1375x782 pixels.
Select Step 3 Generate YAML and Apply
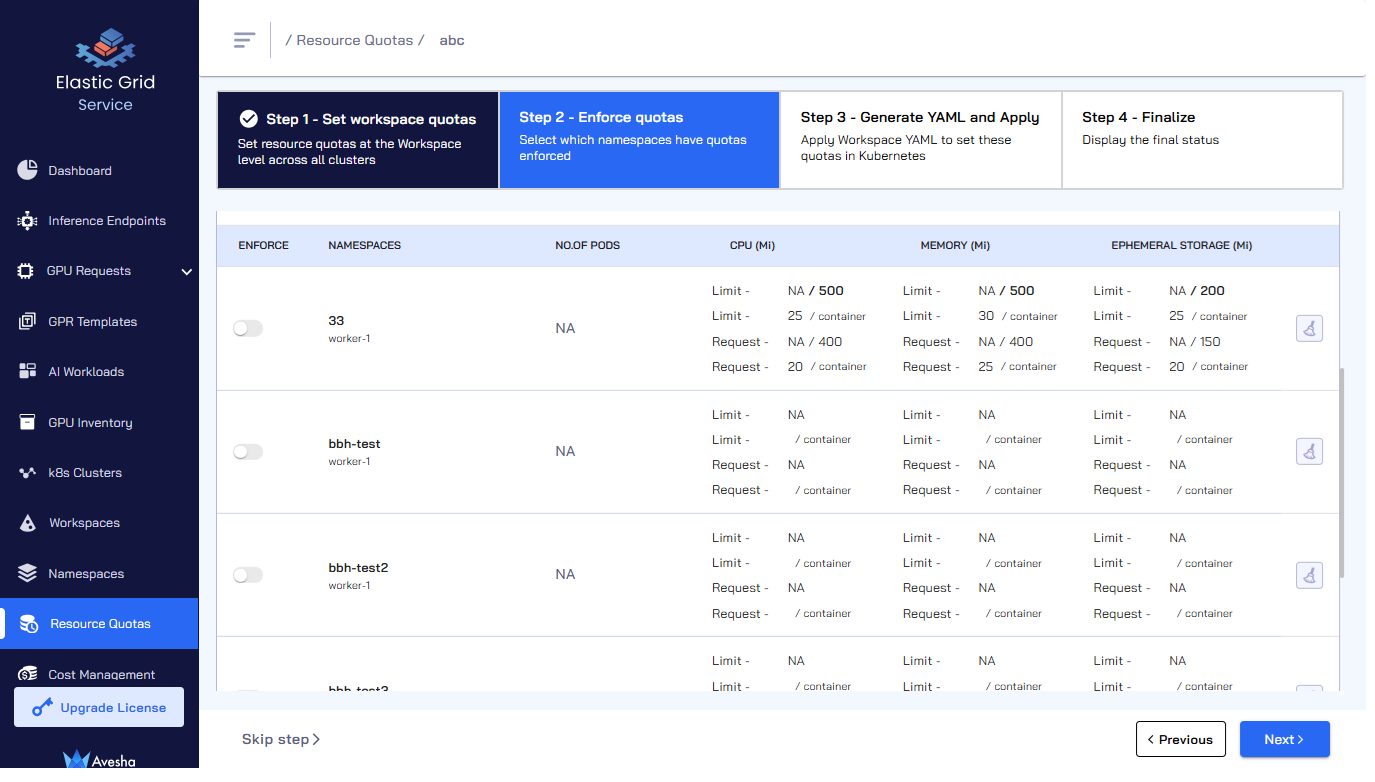point(920,140)
